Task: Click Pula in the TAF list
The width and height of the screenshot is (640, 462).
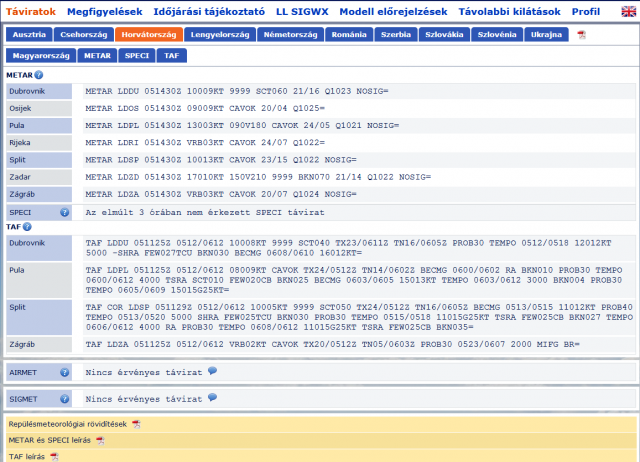Action: tap(39, 280)
